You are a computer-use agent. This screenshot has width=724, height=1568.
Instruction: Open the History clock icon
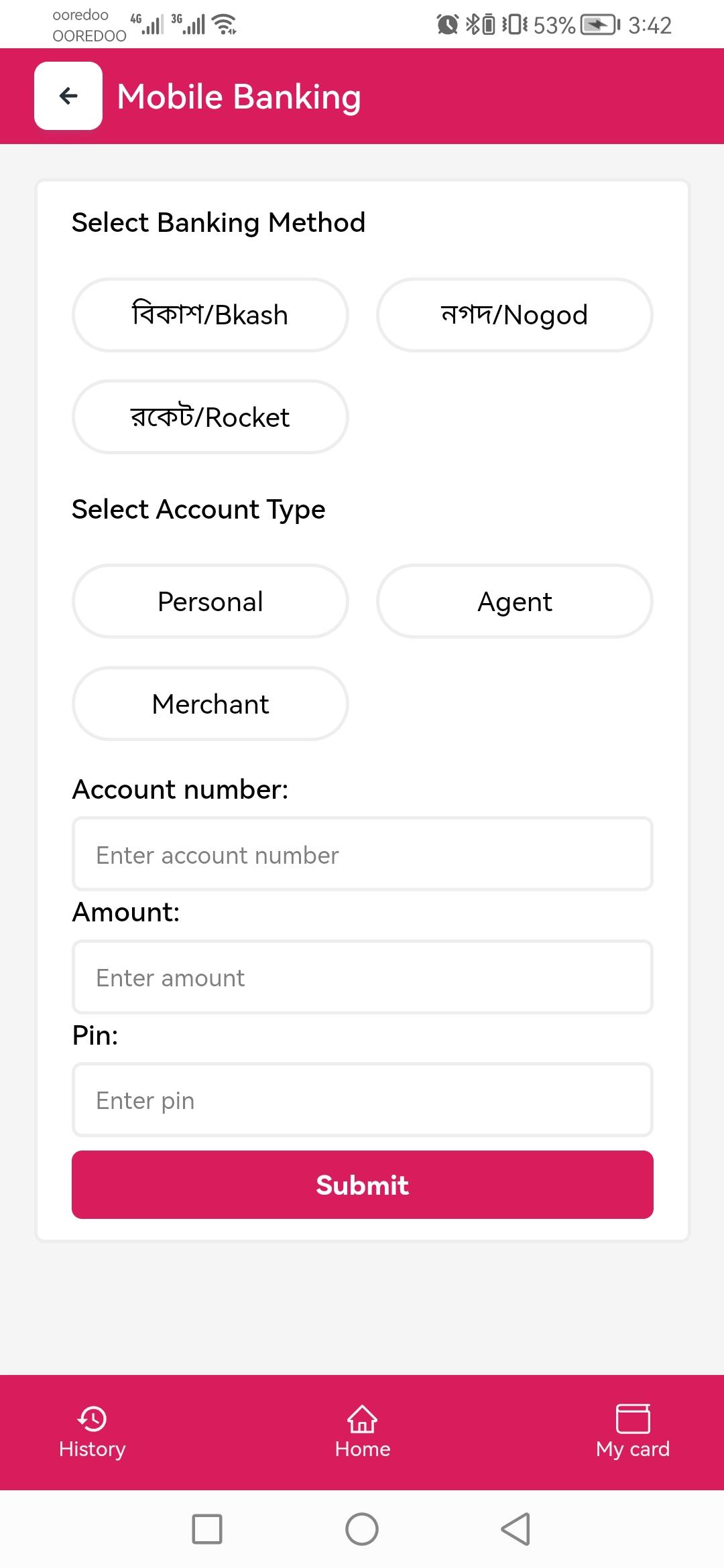93,1419
